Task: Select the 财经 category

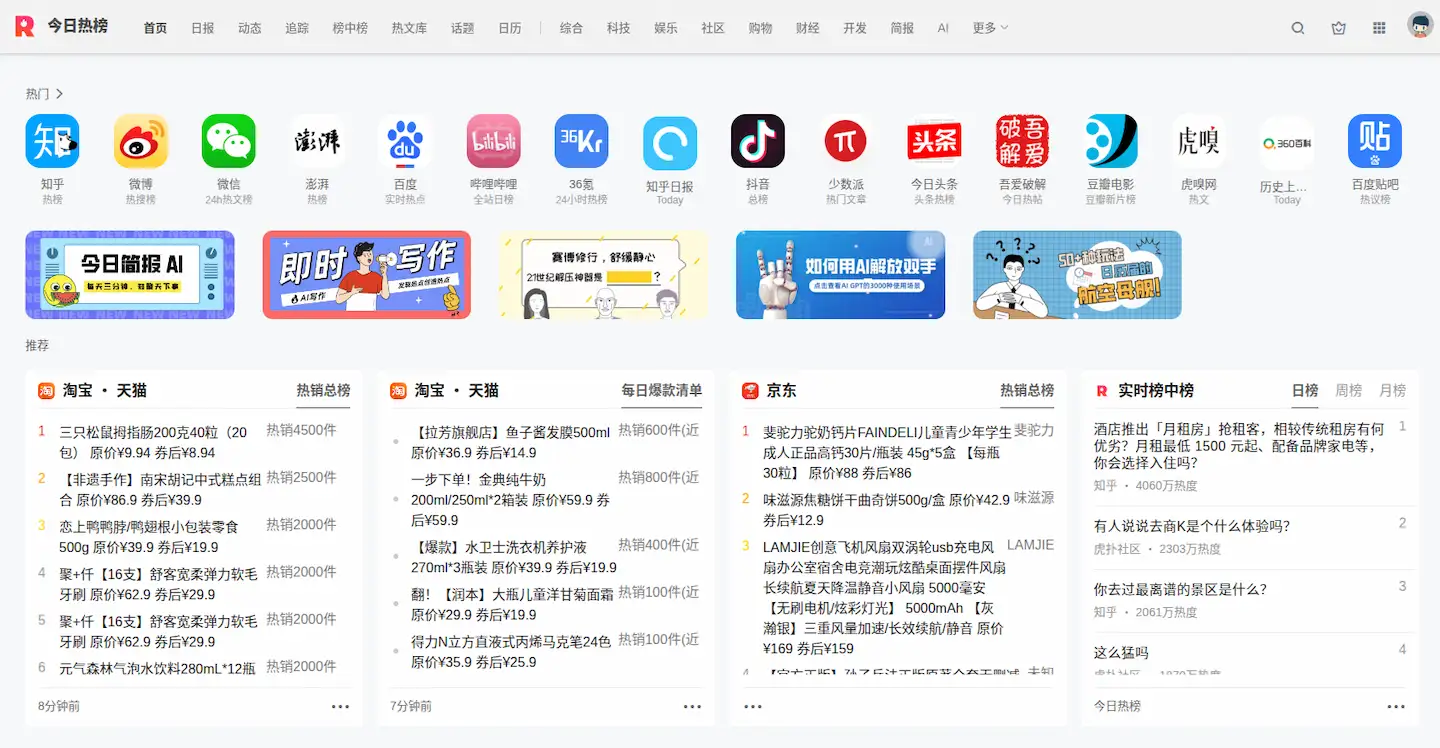Action: (x=808, y=28)
